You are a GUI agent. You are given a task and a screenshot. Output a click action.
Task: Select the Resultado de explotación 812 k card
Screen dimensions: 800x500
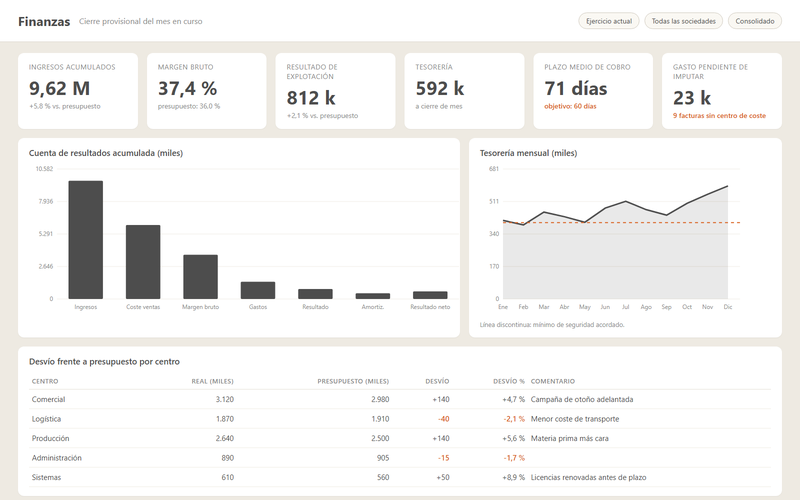[x=335, y=91]
